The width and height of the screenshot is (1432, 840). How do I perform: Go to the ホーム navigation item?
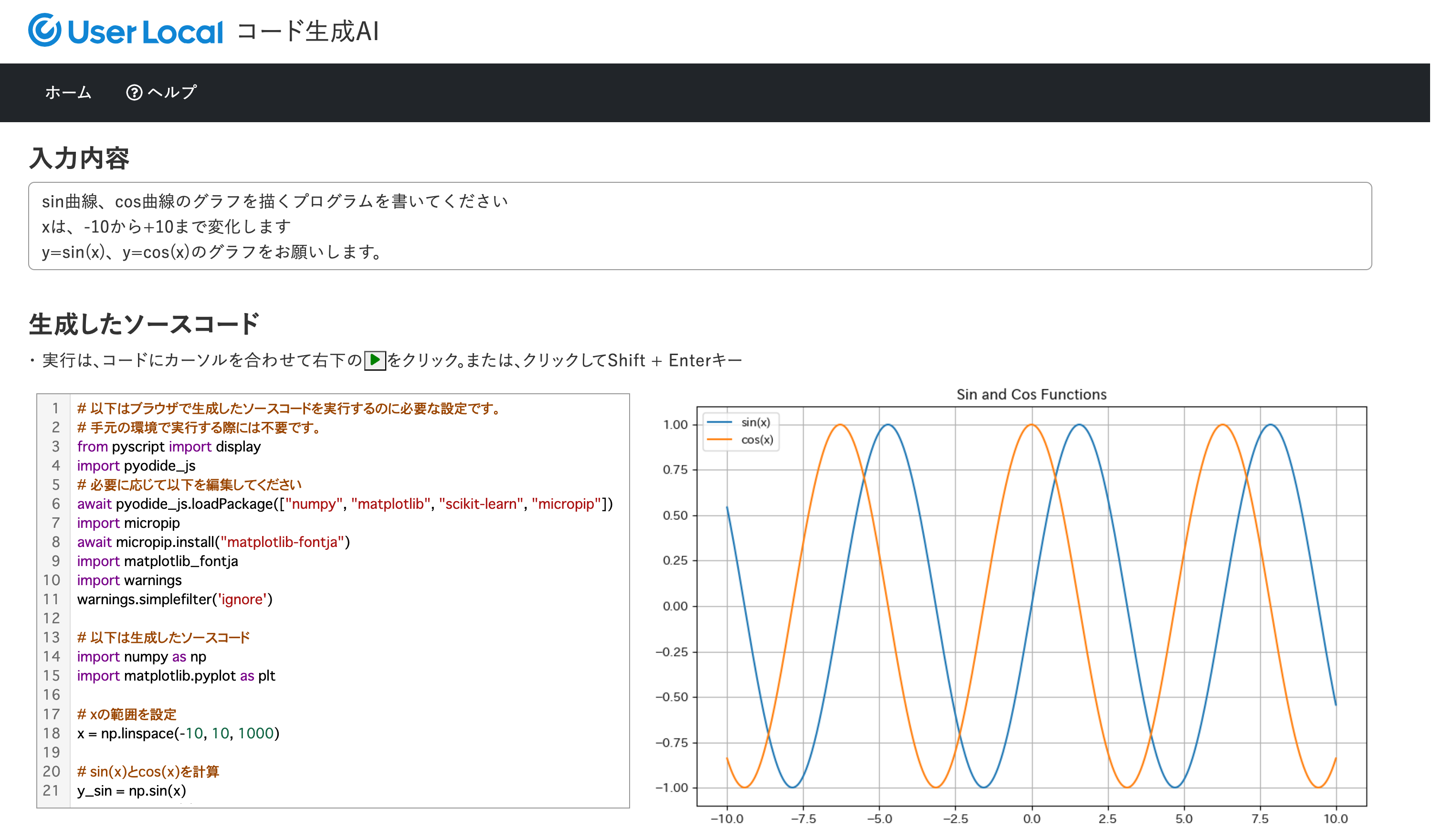click(68, 93)
